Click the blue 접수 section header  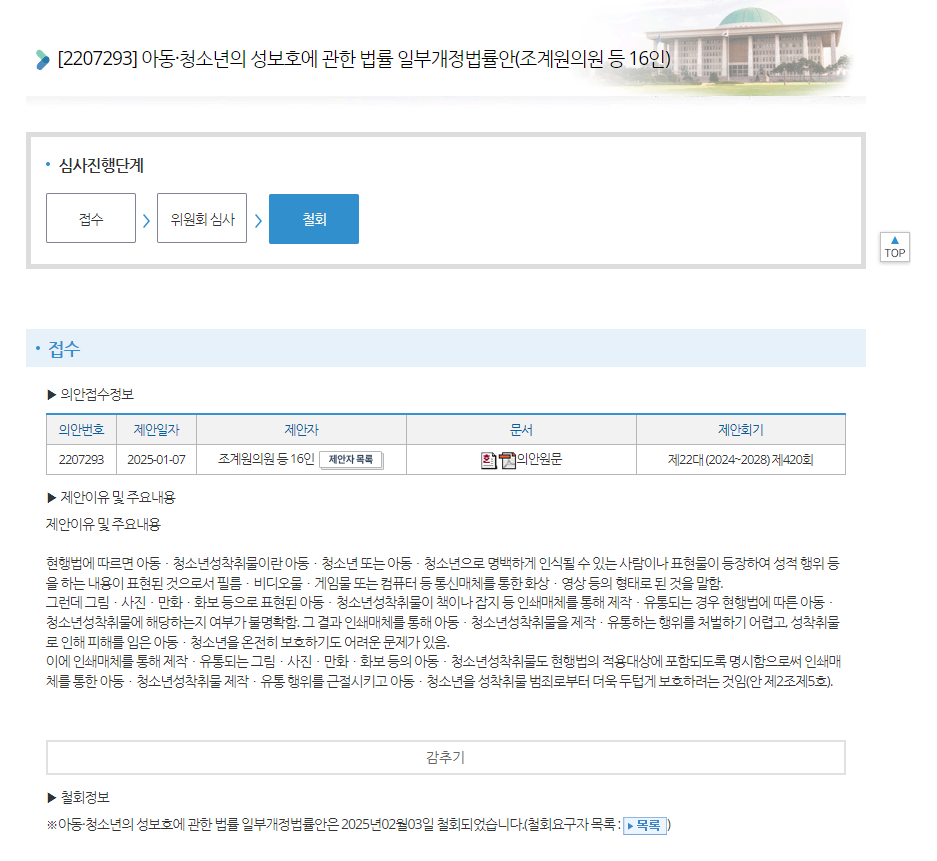pos(65,349)
